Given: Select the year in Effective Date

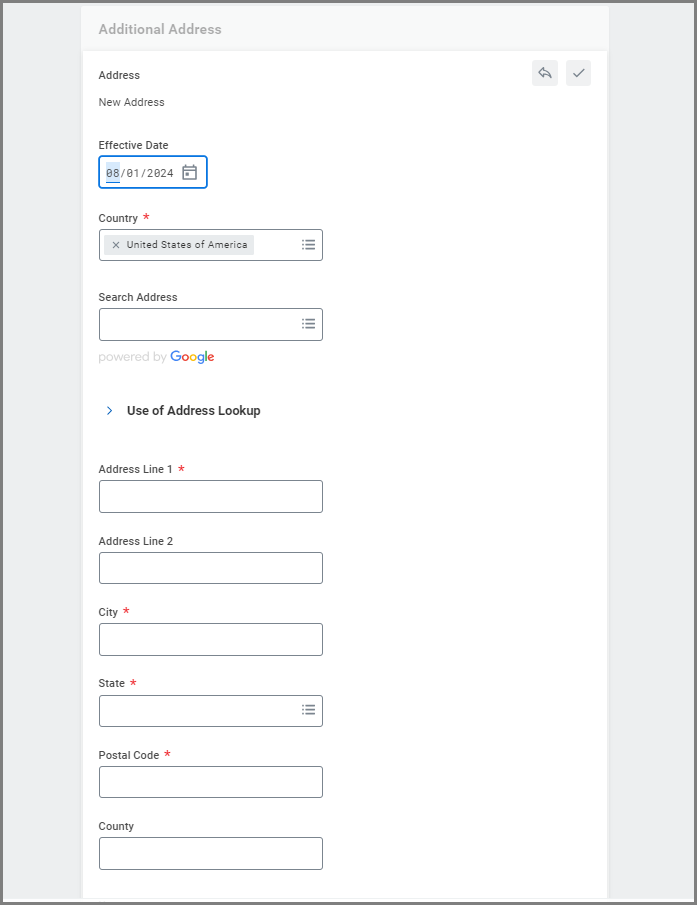Looking at the screenshot, I should (x=160, y=173).
